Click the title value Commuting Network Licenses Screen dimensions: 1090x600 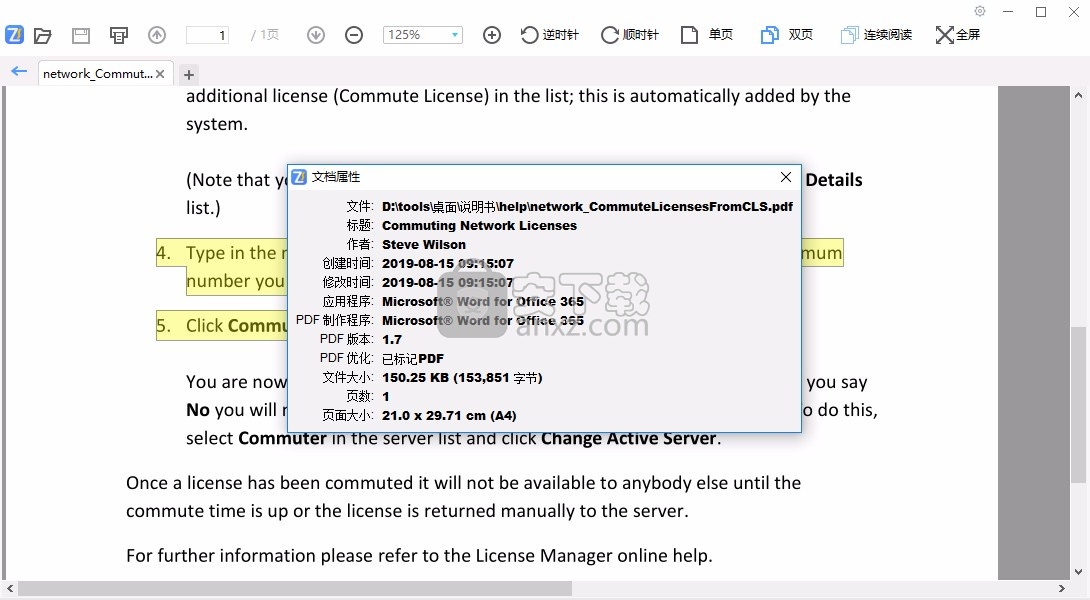coord(480,225)
